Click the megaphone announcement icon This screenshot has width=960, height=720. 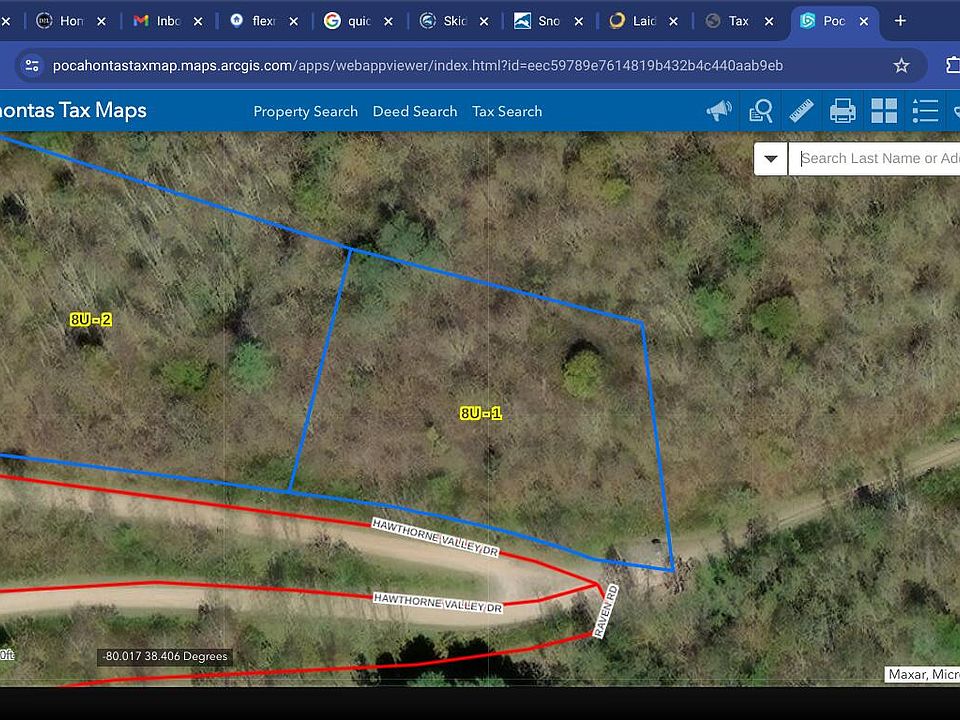coord(719,111)
